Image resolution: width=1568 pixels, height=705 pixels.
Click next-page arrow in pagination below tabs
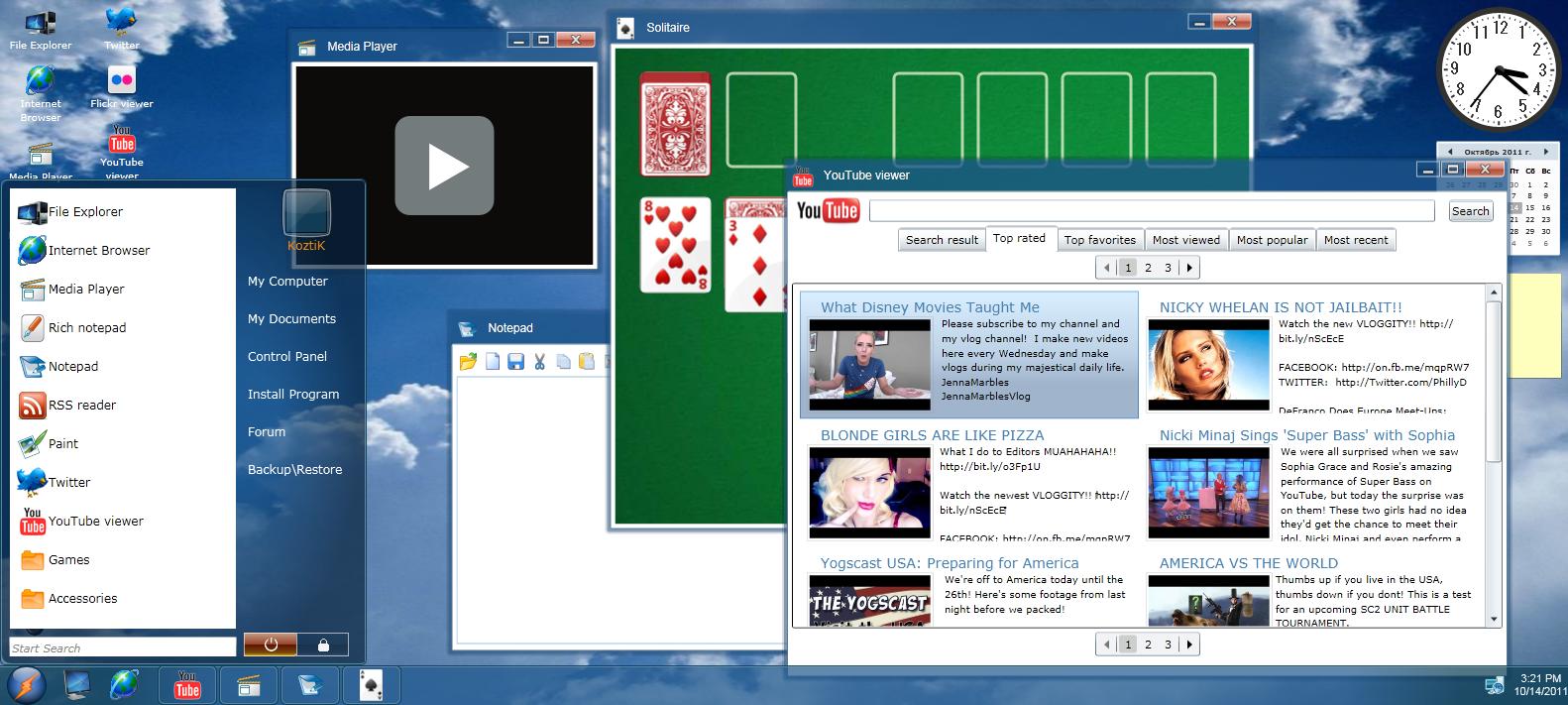1189,268
